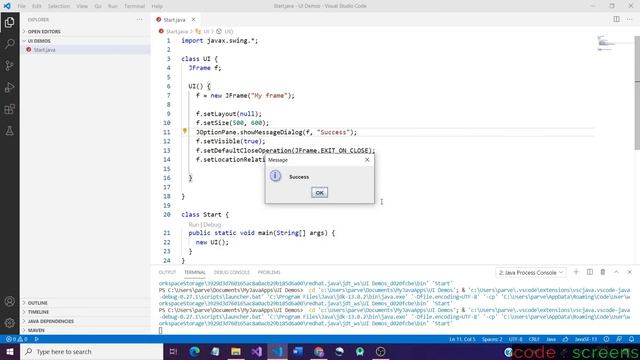The width and height of the screenshot is (640, 360).
Task: Open Run and Debug view
Action: (9, 87)
